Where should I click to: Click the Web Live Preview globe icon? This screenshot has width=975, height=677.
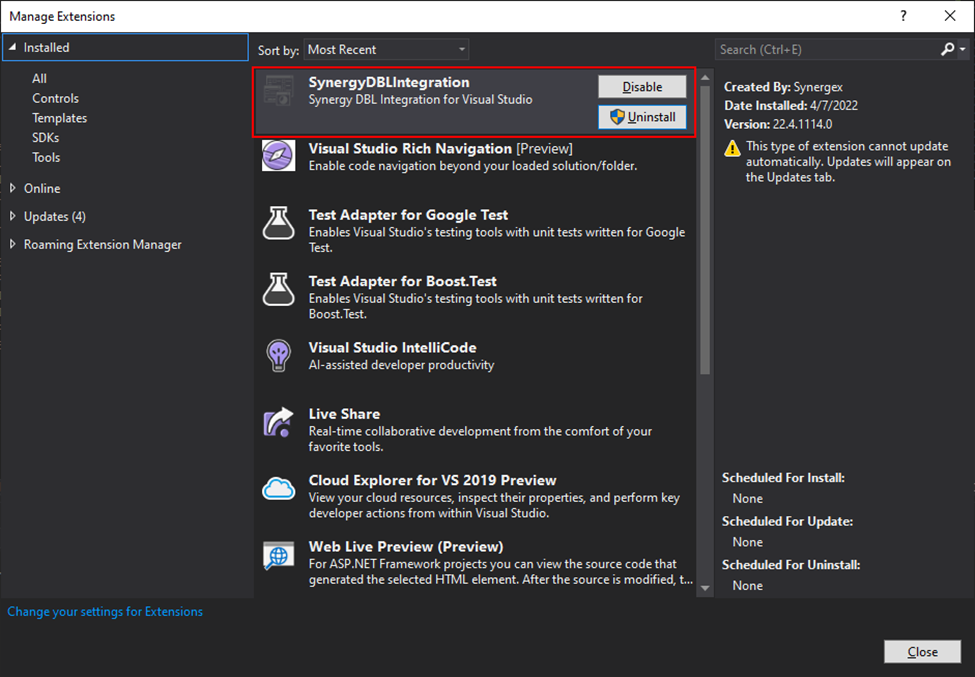(x=279, y=555)
